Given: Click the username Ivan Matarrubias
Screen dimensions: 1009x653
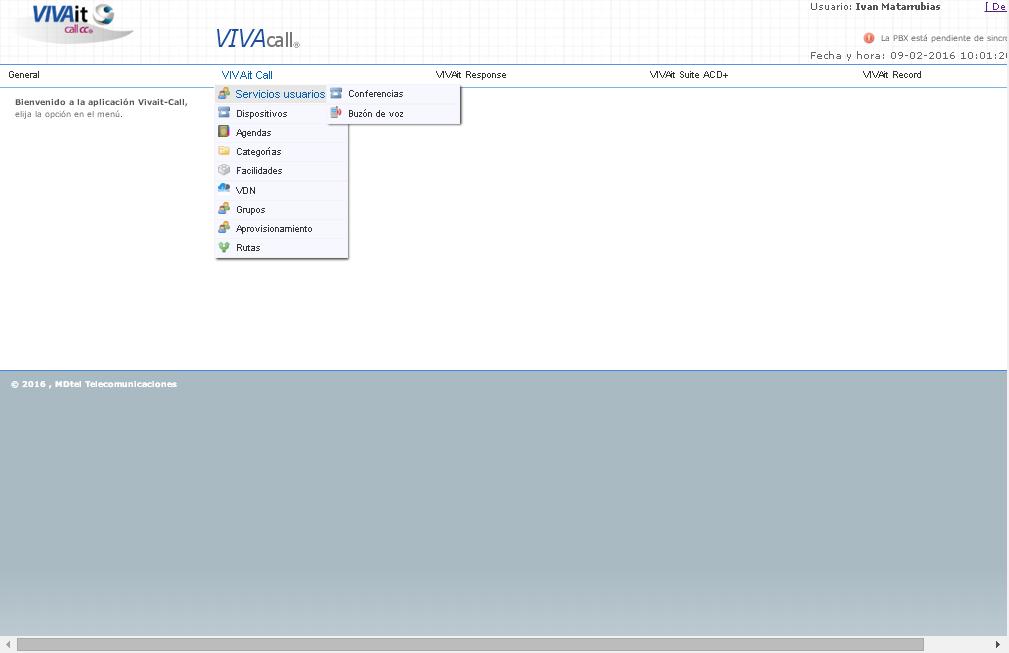Looking at the screenshot, I should [x=898, y=7].
